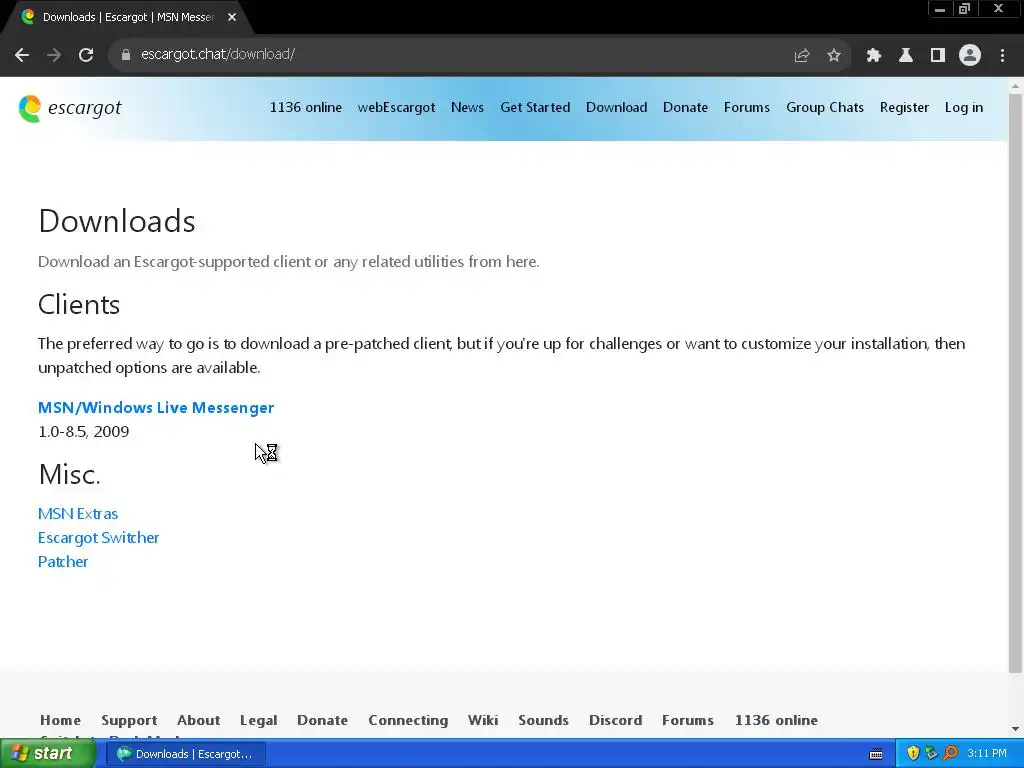Image resolution: width=1024 pixels, height=768 pixels.
Task: Go to Get Started page
Action: click(535, 108)
